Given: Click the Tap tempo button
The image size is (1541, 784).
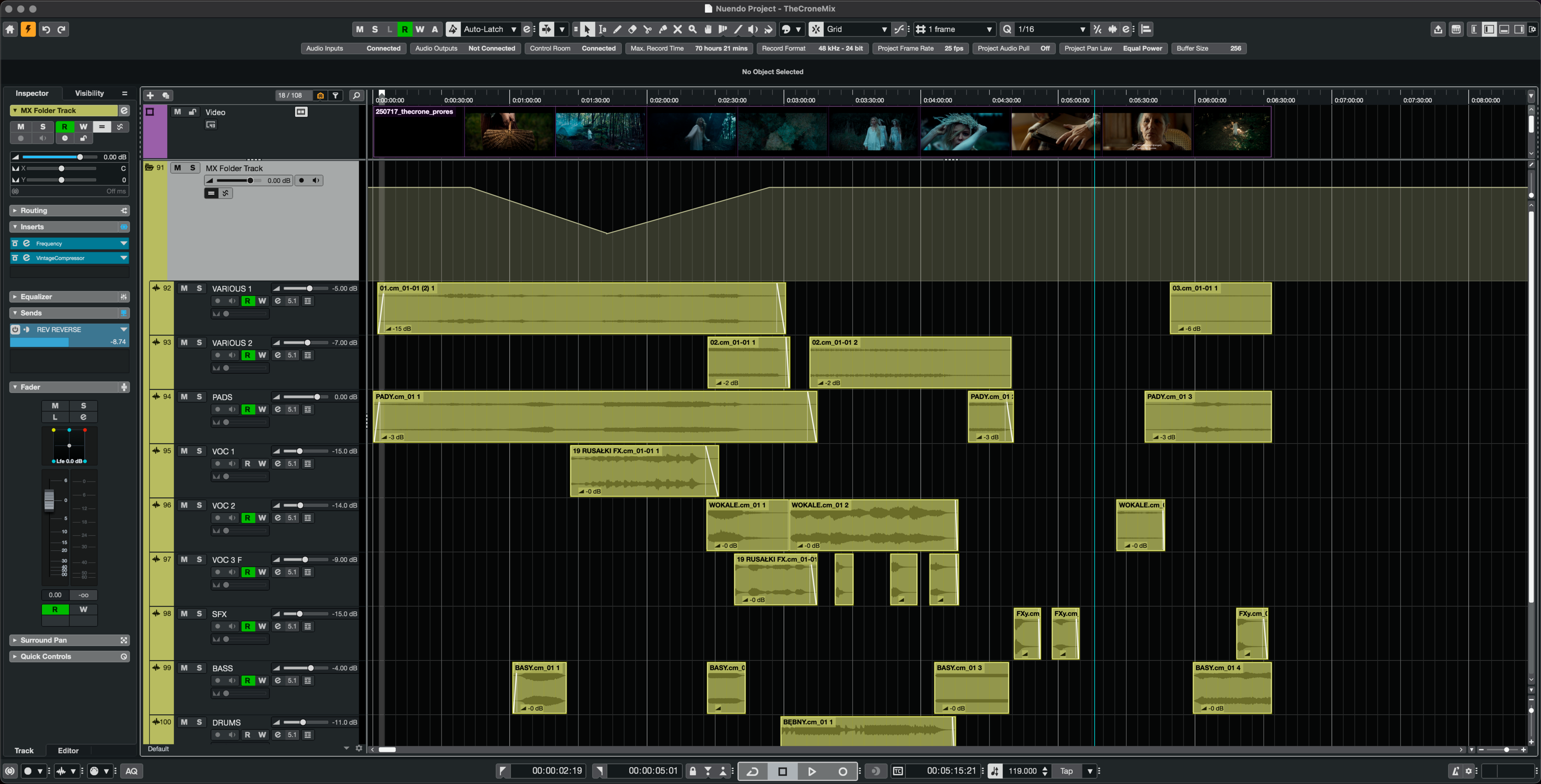Looking at the screenshot, I should [x=1066, y=771].
